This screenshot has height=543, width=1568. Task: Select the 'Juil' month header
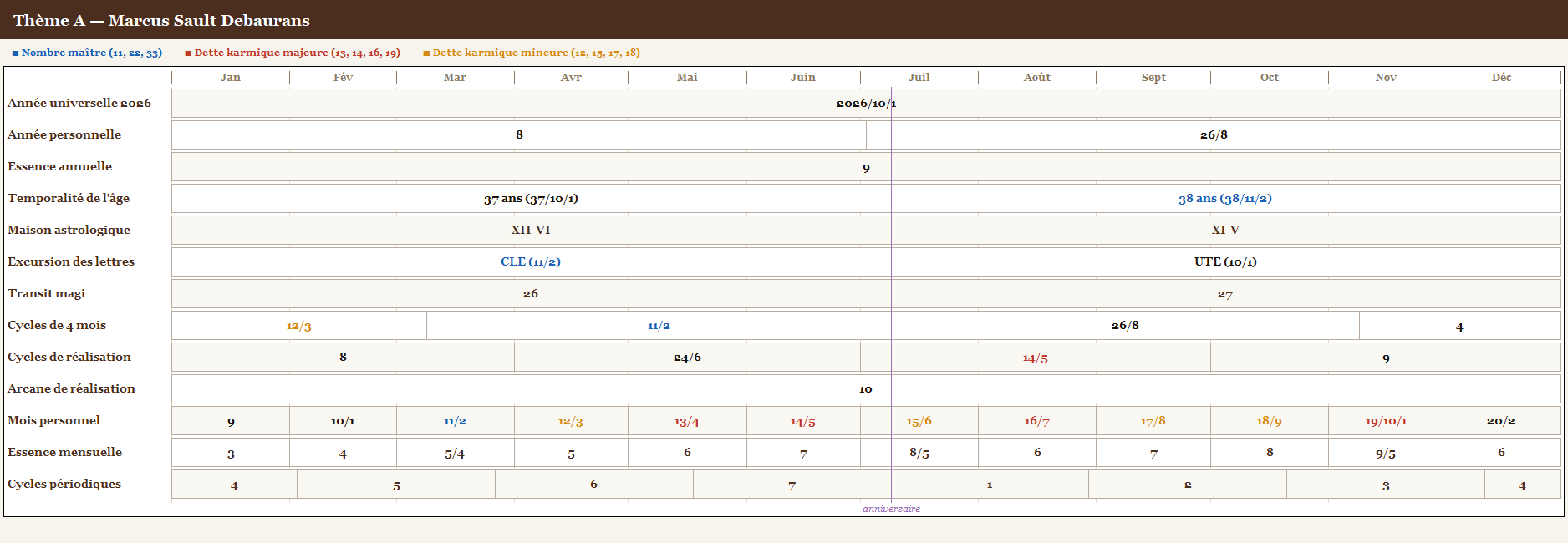click(919, 78)
